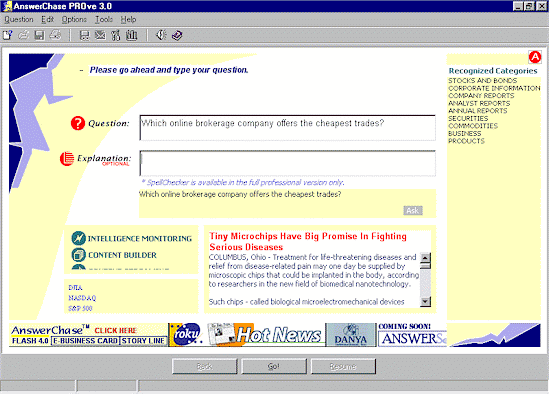Click the Content Builder round icon
The image size is (550, 394).
[x=78, y=255]
